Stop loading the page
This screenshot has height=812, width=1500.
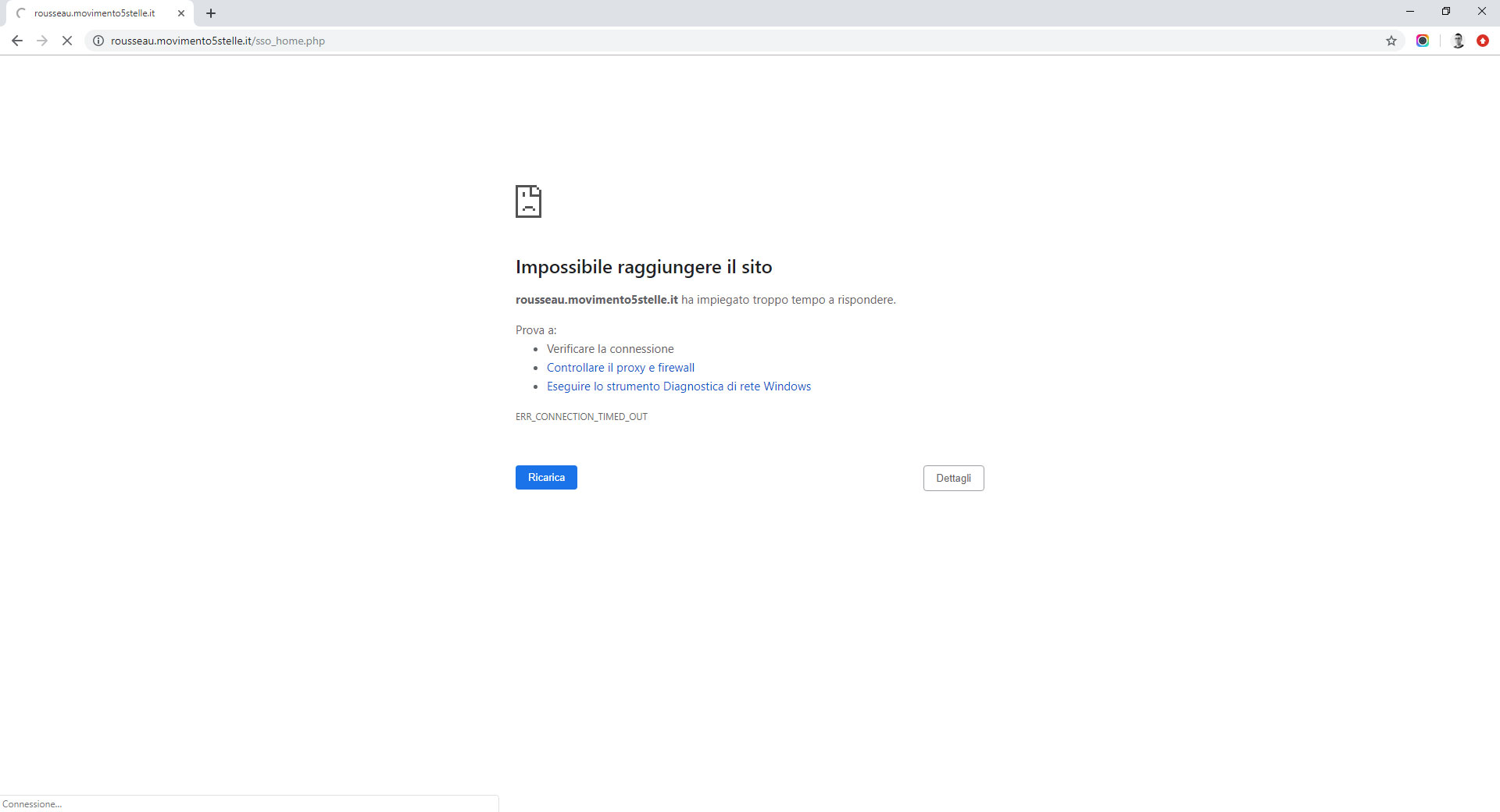pyautogui.click(x=67, y=41)
